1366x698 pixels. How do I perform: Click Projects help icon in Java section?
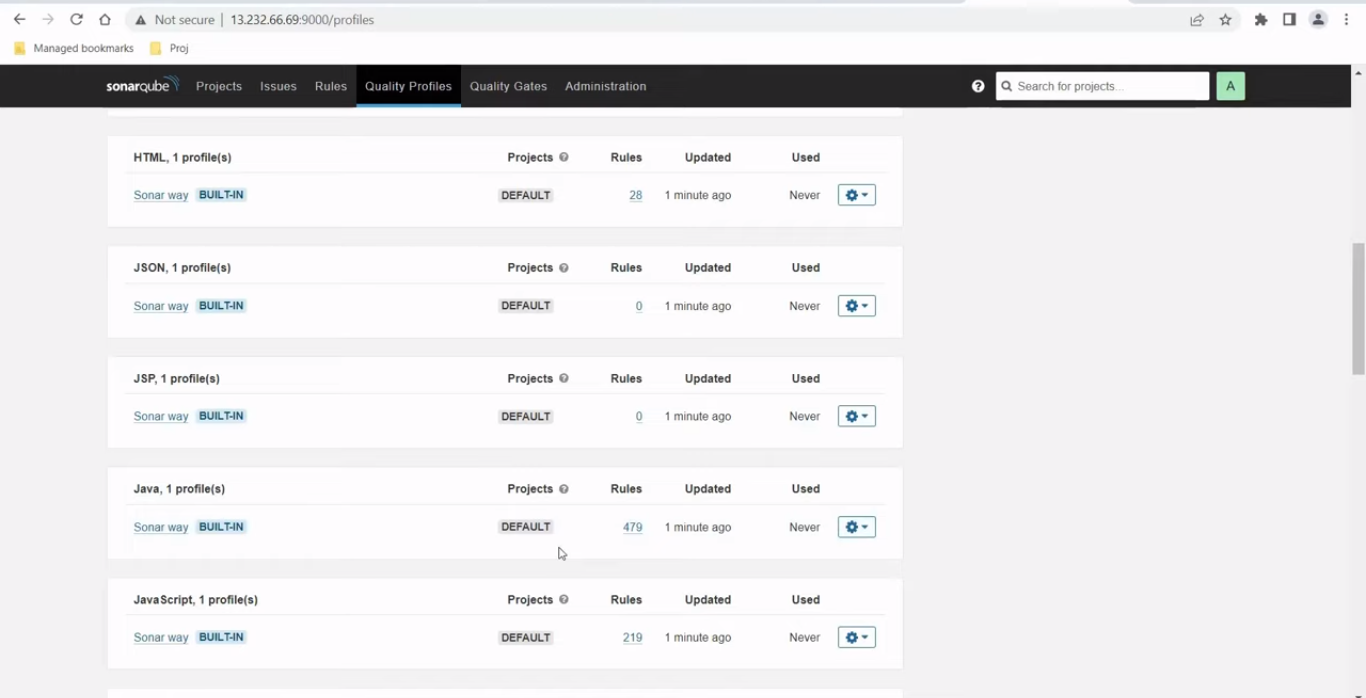coord(564,489)
